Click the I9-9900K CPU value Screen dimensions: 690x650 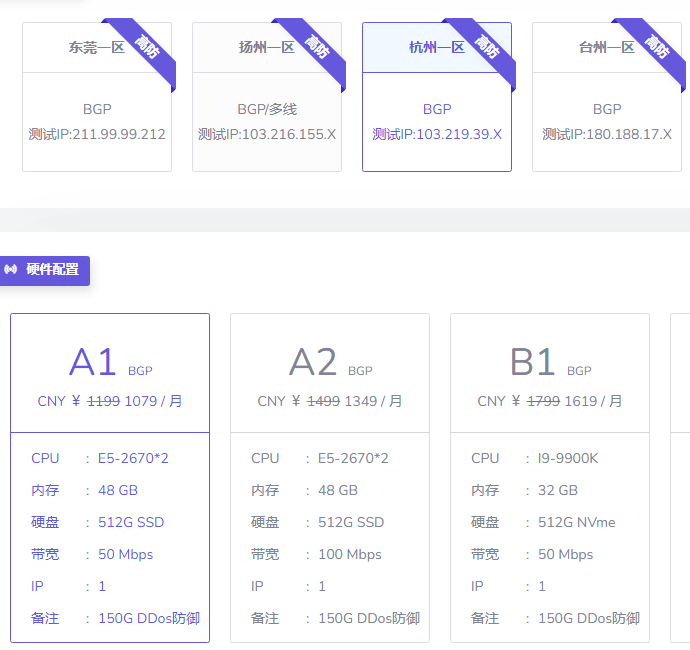(568, 459)
